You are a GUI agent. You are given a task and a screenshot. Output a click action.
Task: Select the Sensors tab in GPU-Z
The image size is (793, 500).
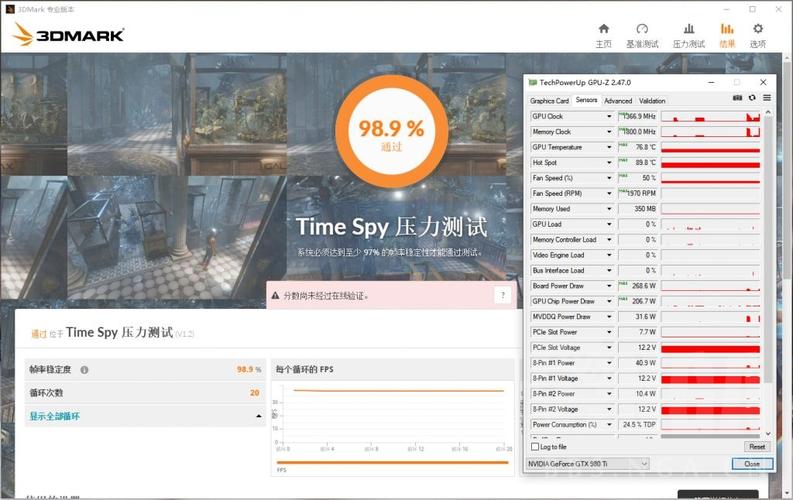[x=586, y=100]
